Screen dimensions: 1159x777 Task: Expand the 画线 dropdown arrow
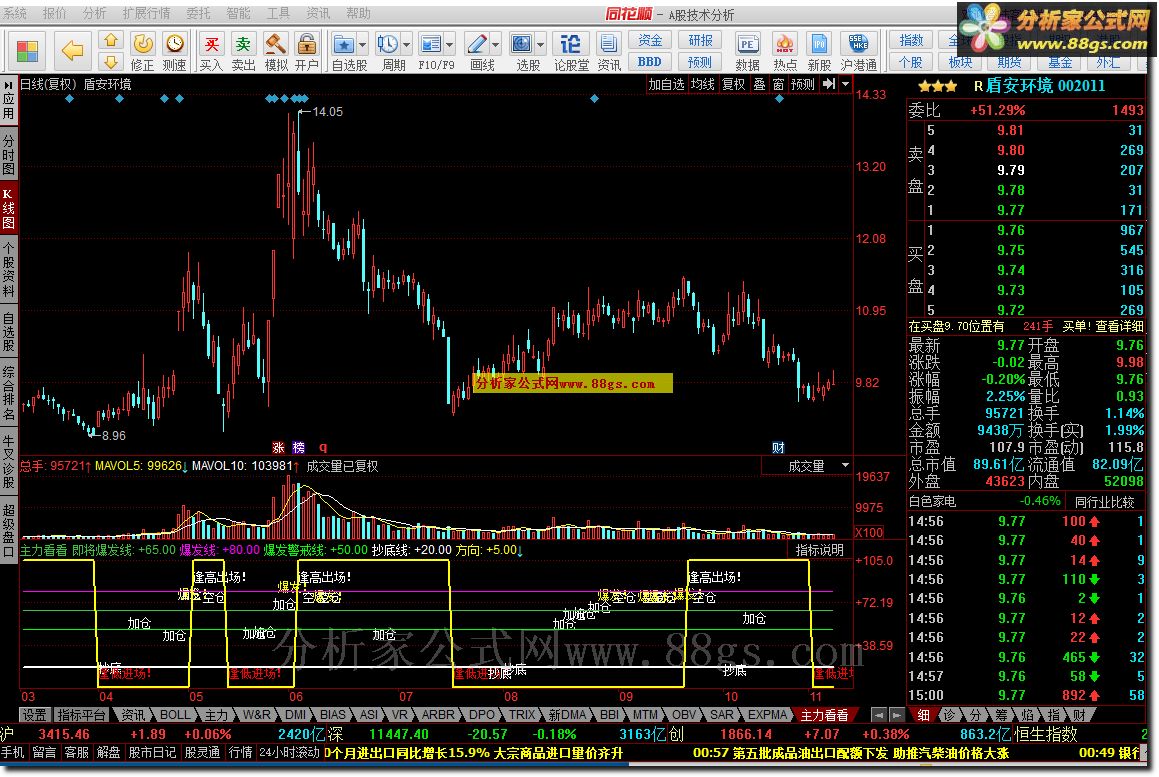click(x=495, y=45)
